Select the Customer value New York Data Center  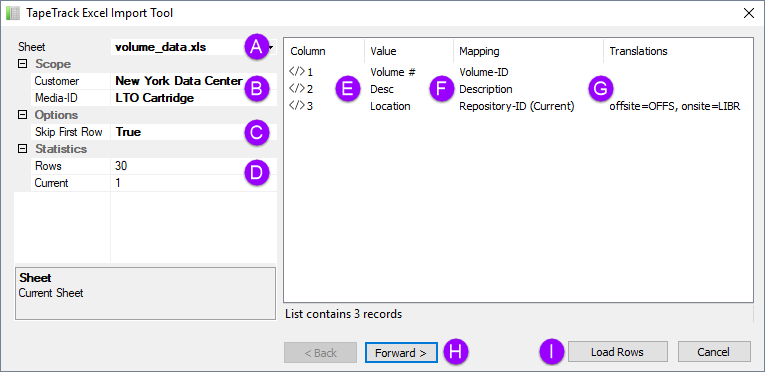[x=179, y=81]
